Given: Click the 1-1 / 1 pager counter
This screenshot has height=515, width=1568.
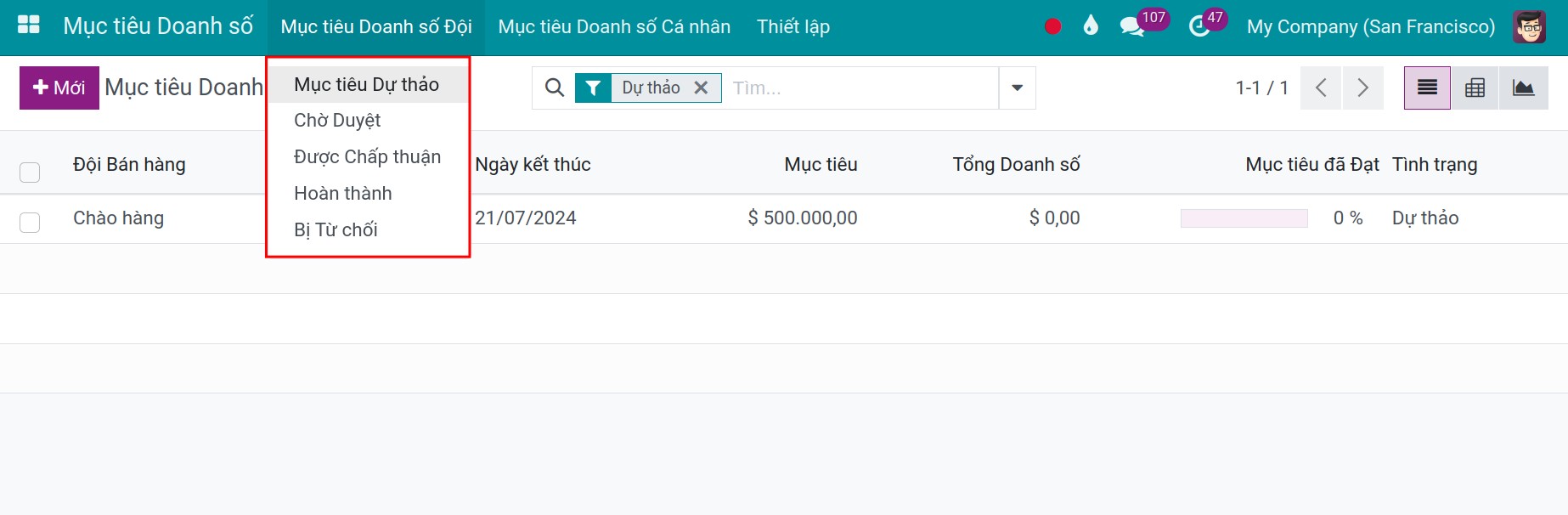Looking at the screenshot, I should [x=1261, y=88].
